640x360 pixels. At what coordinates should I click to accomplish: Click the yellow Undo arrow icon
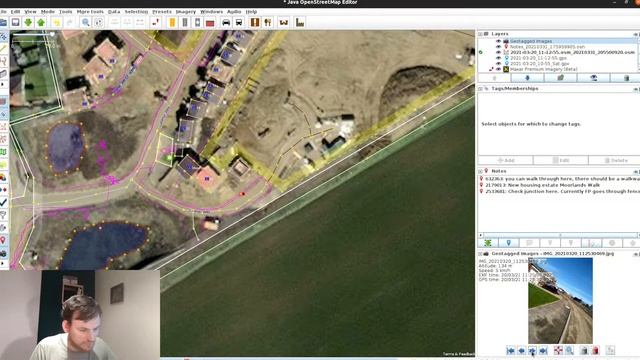tap(56, 22)
